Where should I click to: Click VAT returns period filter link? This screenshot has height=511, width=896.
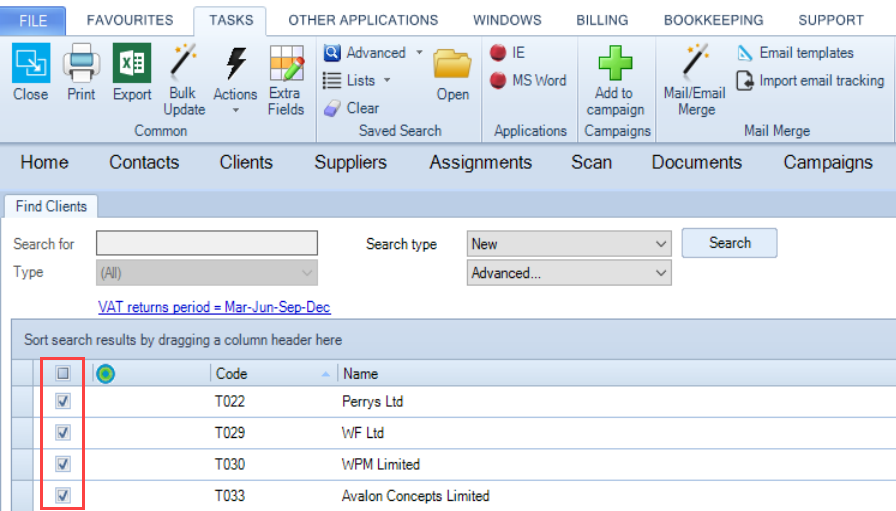[x=214, y=307]
